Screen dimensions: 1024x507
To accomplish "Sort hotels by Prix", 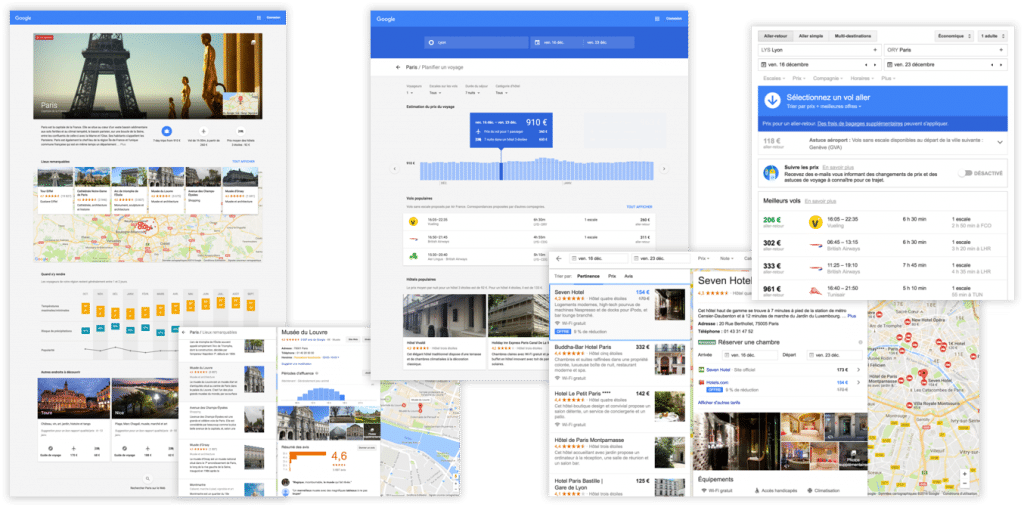I will (612, 276).
